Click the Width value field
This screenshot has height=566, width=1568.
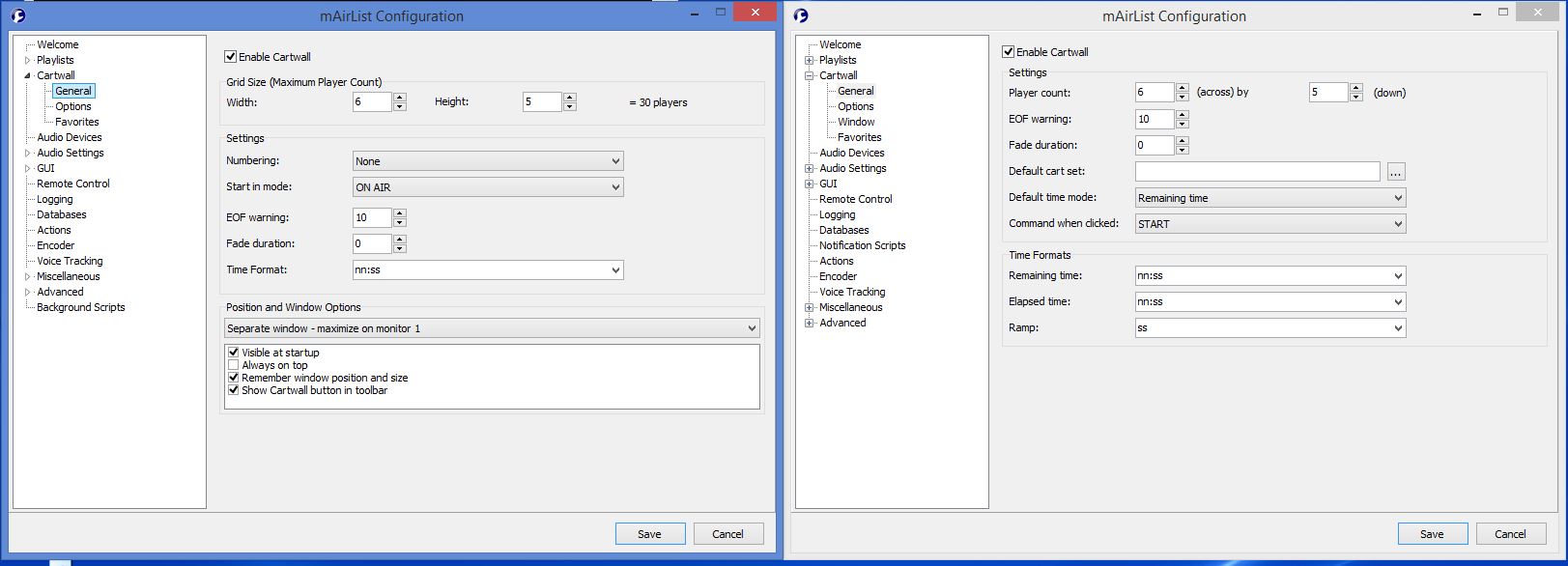[x=372, y=102]
